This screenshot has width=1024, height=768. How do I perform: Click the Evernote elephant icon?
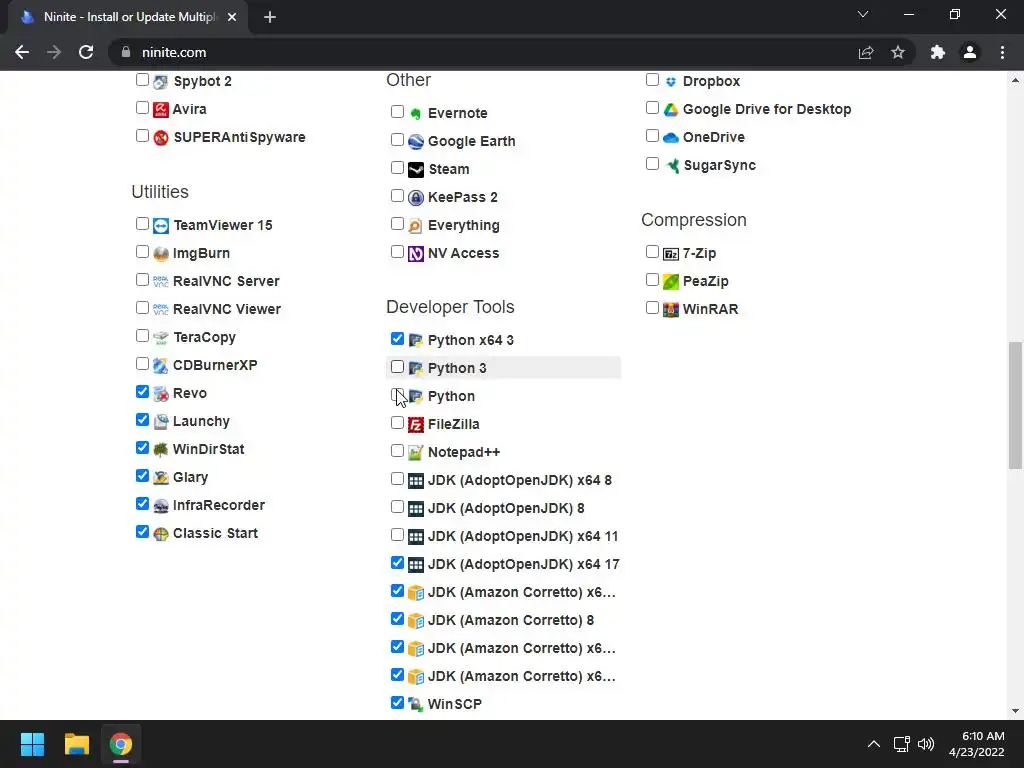click(415, 114)
